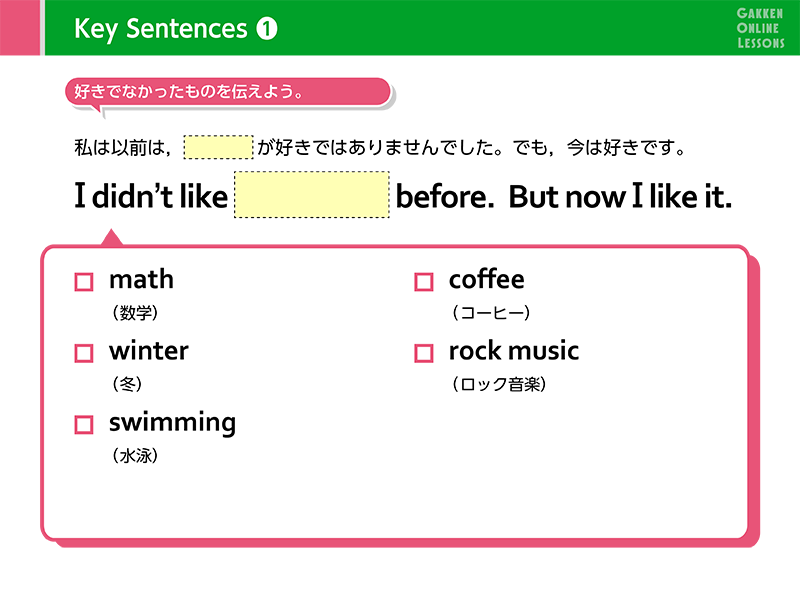Click the rock music label
The image size is (800, 600).
tap(514, 351)
